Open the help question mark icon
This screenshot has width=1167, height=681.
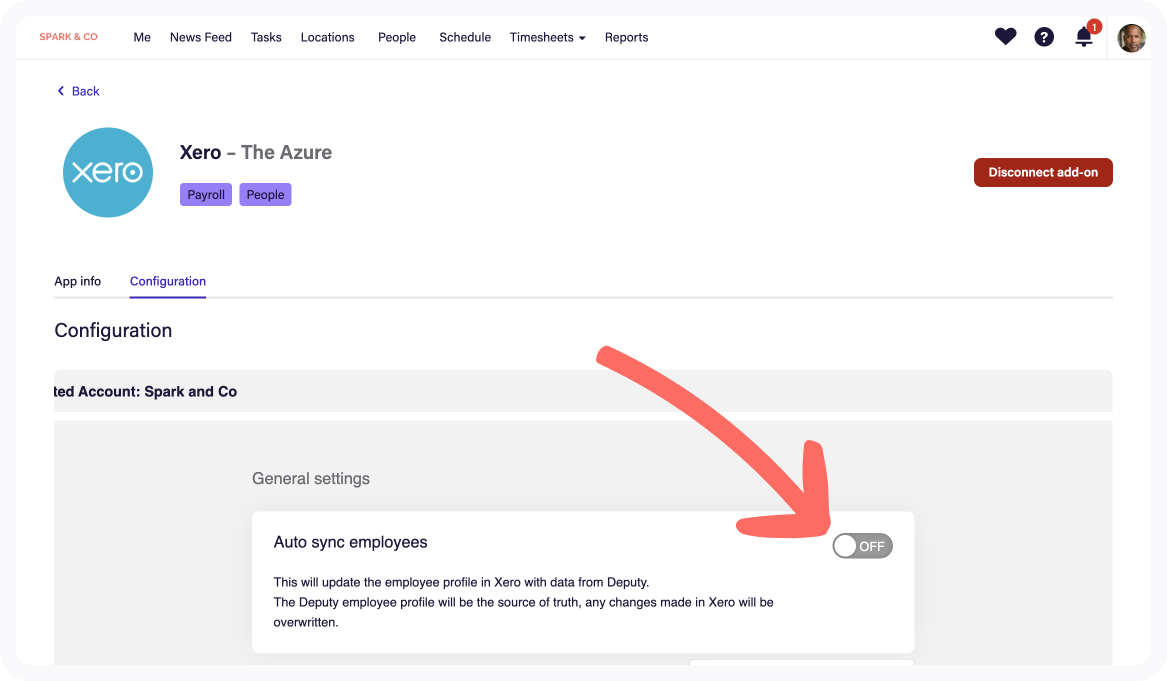pos(1044,37)
